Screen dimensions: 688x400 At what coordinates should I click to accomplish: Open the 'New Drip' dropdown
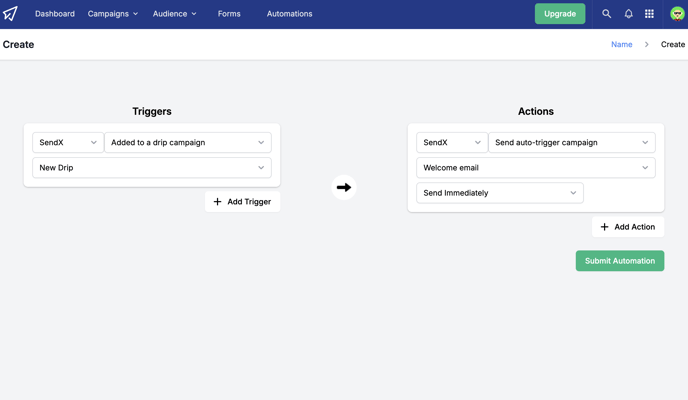[x=152, y=168]
